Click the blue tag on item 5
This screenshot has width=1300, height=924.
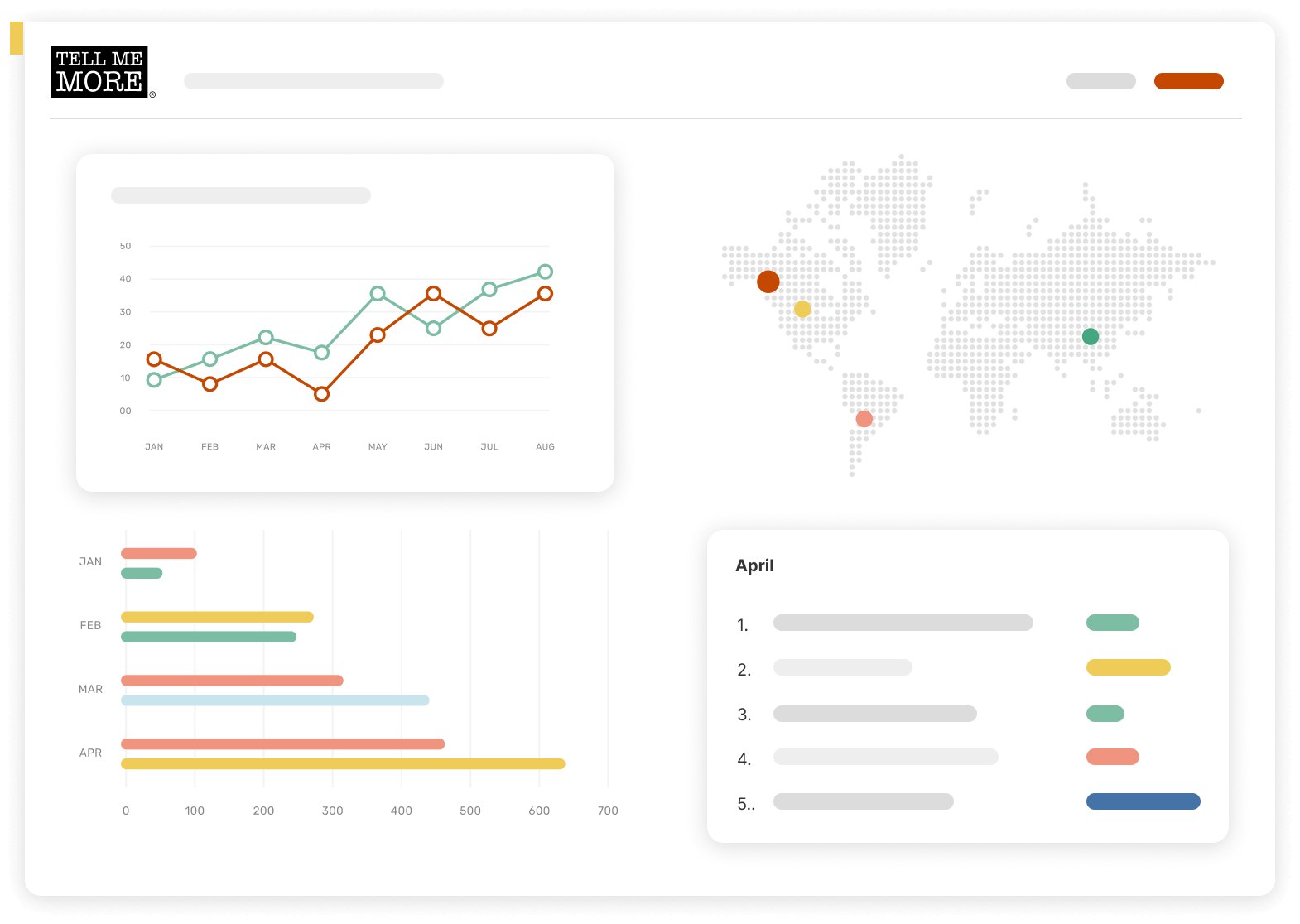point(1143,801)
